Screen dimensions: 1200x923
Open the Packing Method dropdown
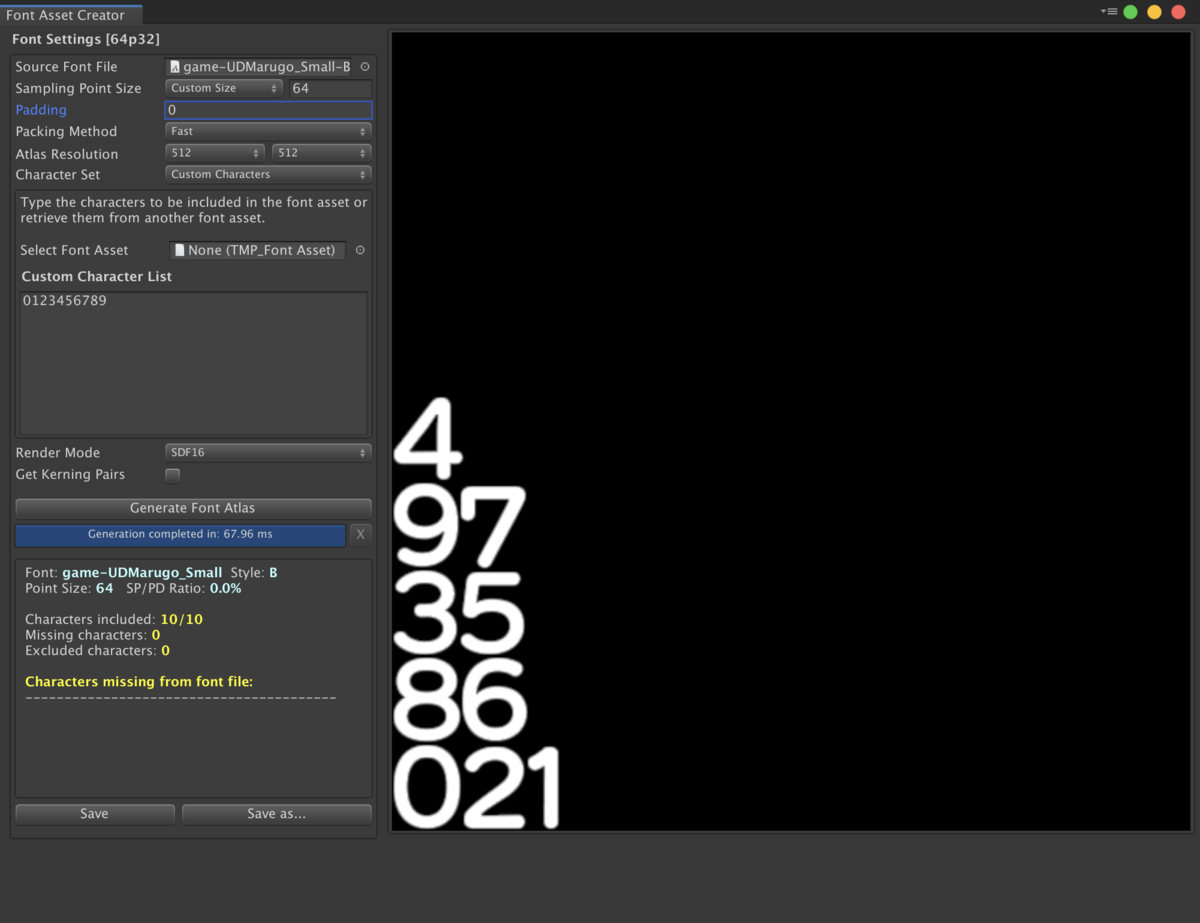click(268, 131)
